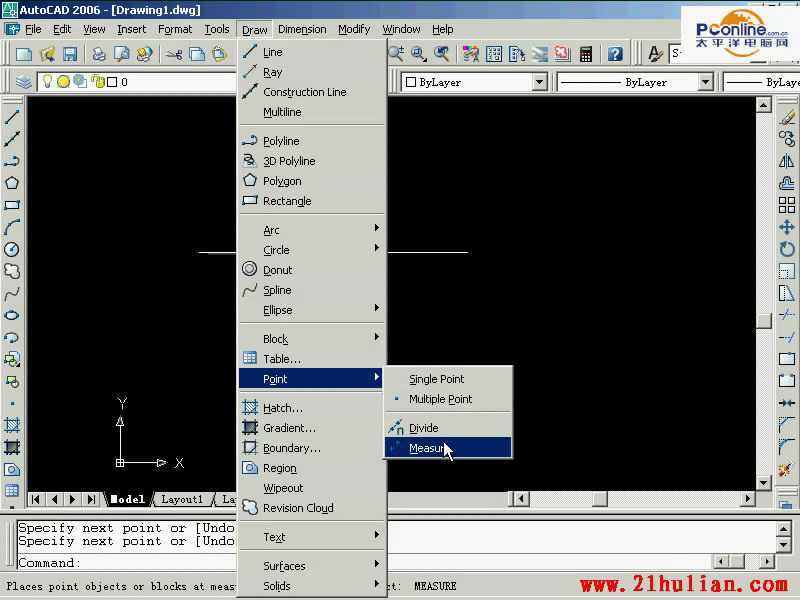Click the ByLayer white color swatch
This screenshot has width=800, height=600.
pyautogui.click(x=411, y=82)
